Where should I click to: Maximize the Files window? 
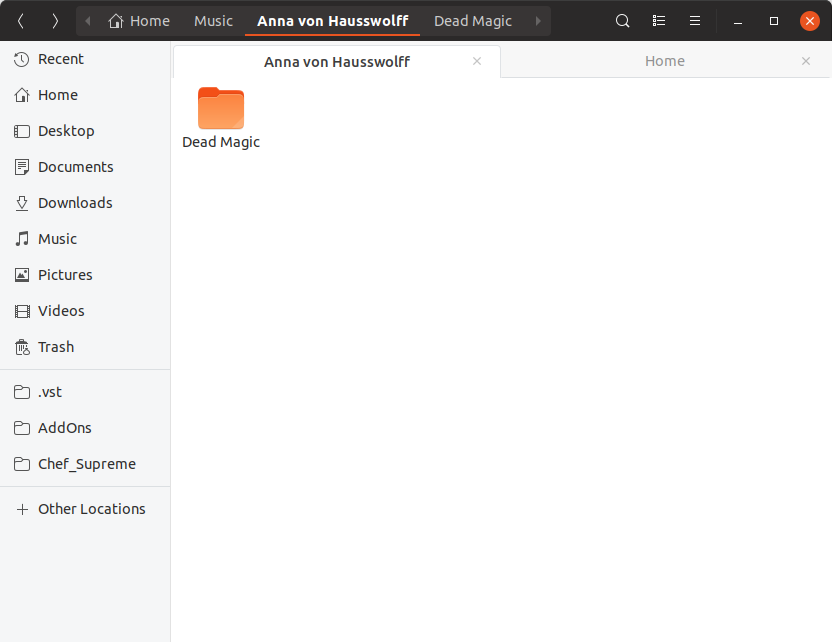(x=774, y=21)
